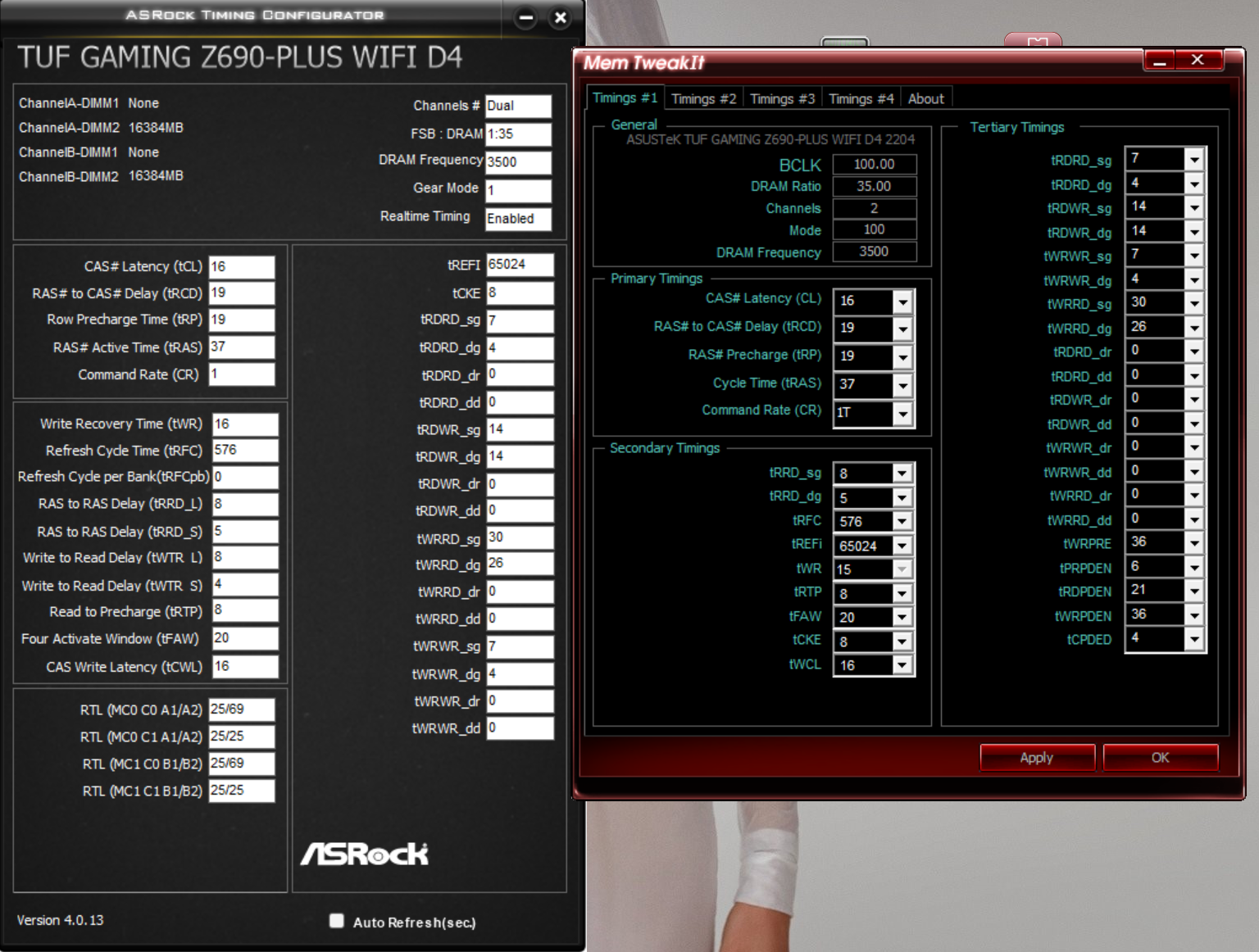The width and height of the screenshot is (1259, 952).
Task: Go to the Timings #4 tab
Action: pos(861,99)
